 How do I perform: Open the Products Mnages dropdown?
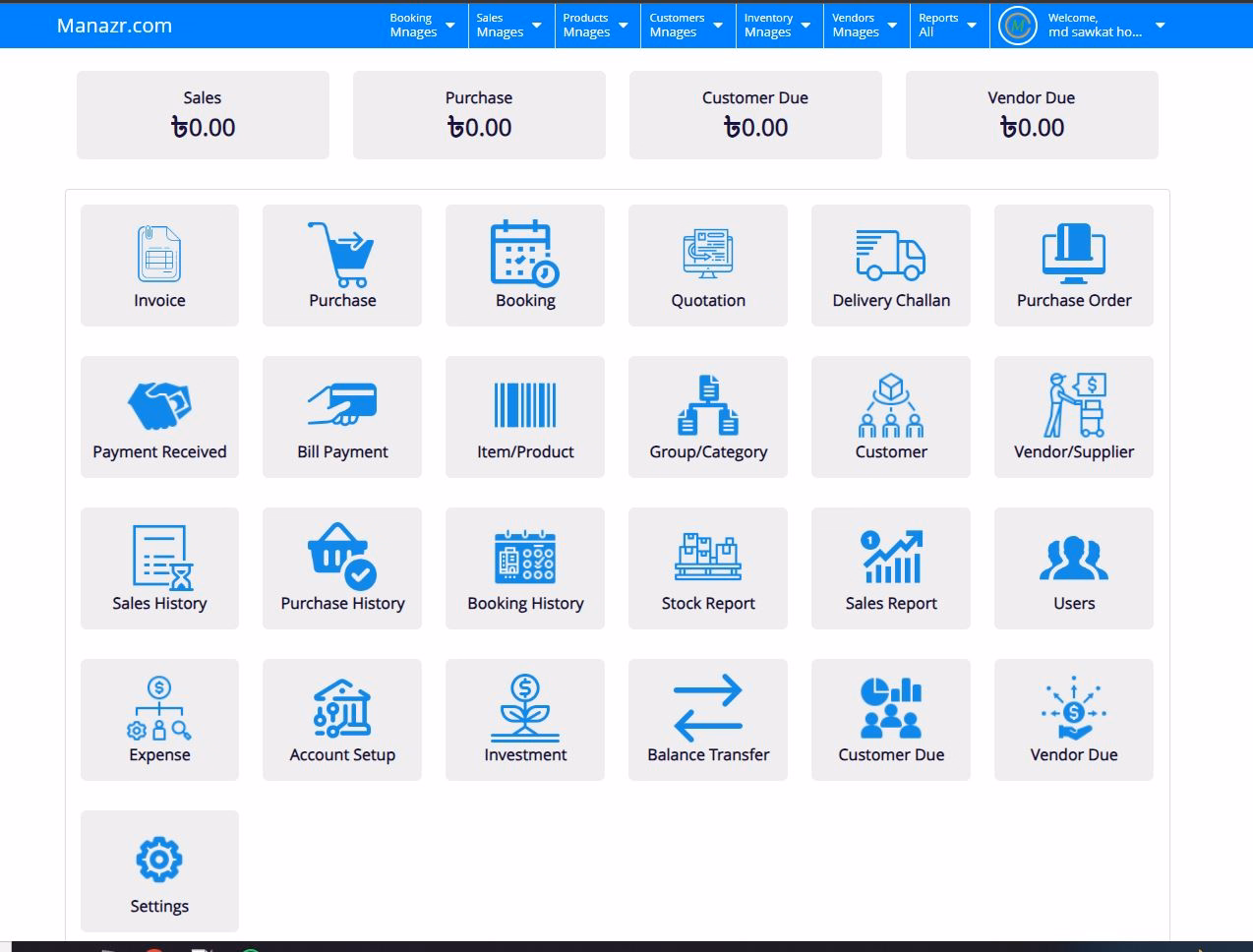click(595, 25)
